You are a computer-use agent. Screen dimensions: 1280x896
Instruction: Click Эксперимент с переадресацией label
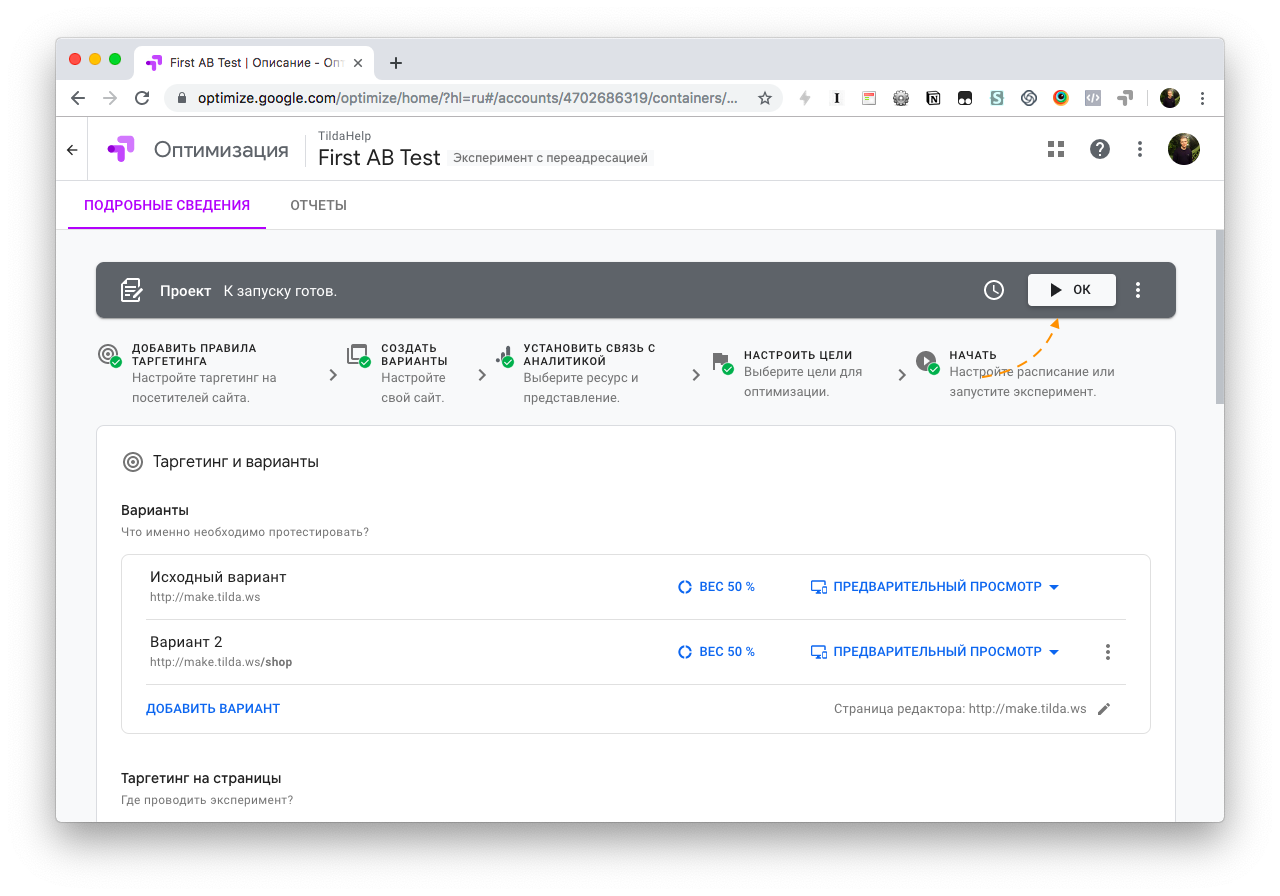click(550, 158)
